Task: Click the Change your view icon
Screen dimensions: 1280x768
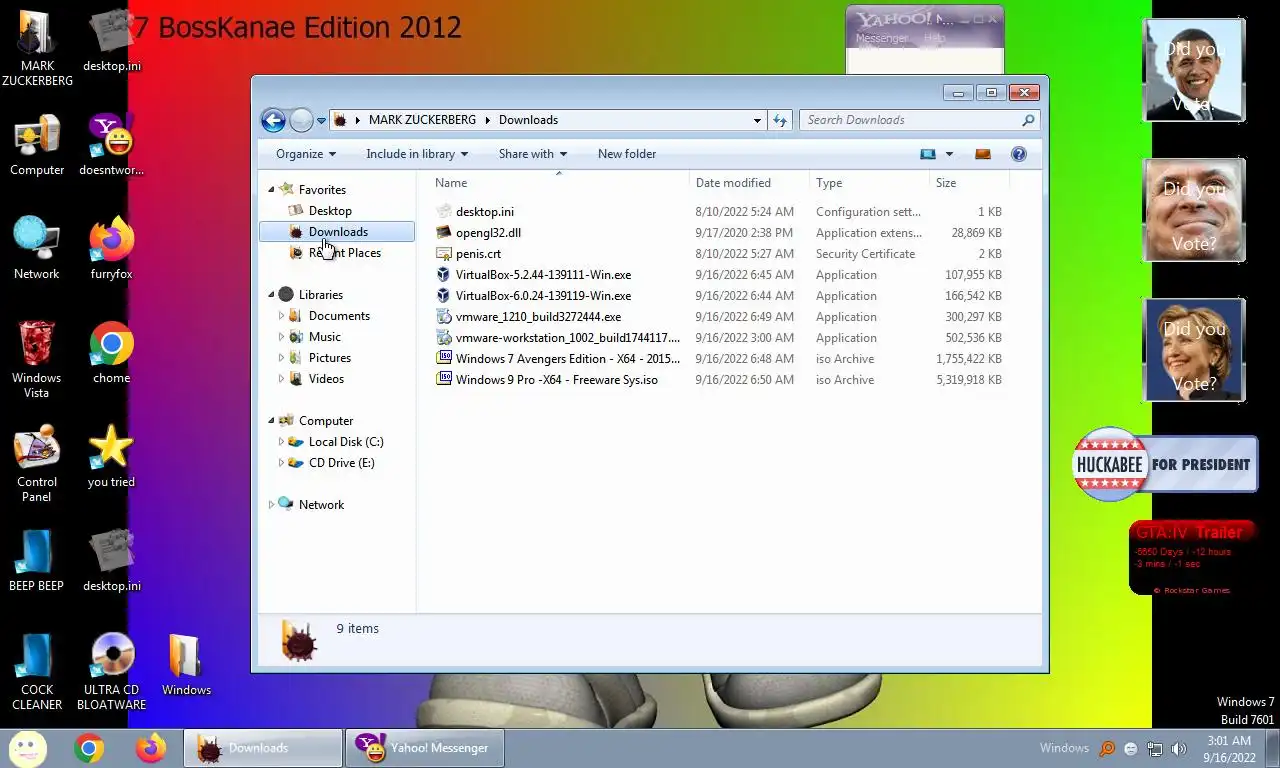Action: click(928, 154)
